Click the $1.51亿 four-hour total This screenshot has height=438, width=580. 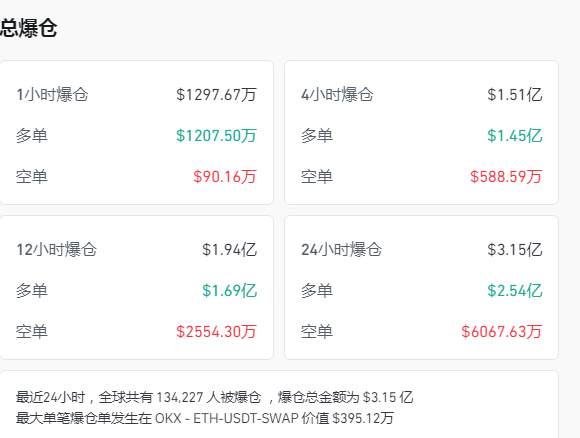click(515, 95)
